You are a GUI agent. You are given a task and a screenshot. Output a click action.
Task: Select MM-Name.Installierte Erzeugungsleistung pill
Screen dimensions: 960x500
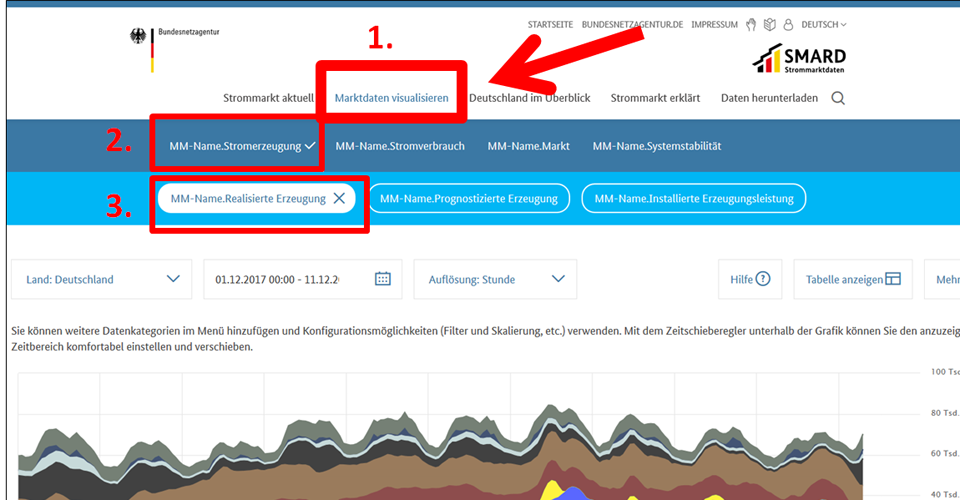click(694, 198)
